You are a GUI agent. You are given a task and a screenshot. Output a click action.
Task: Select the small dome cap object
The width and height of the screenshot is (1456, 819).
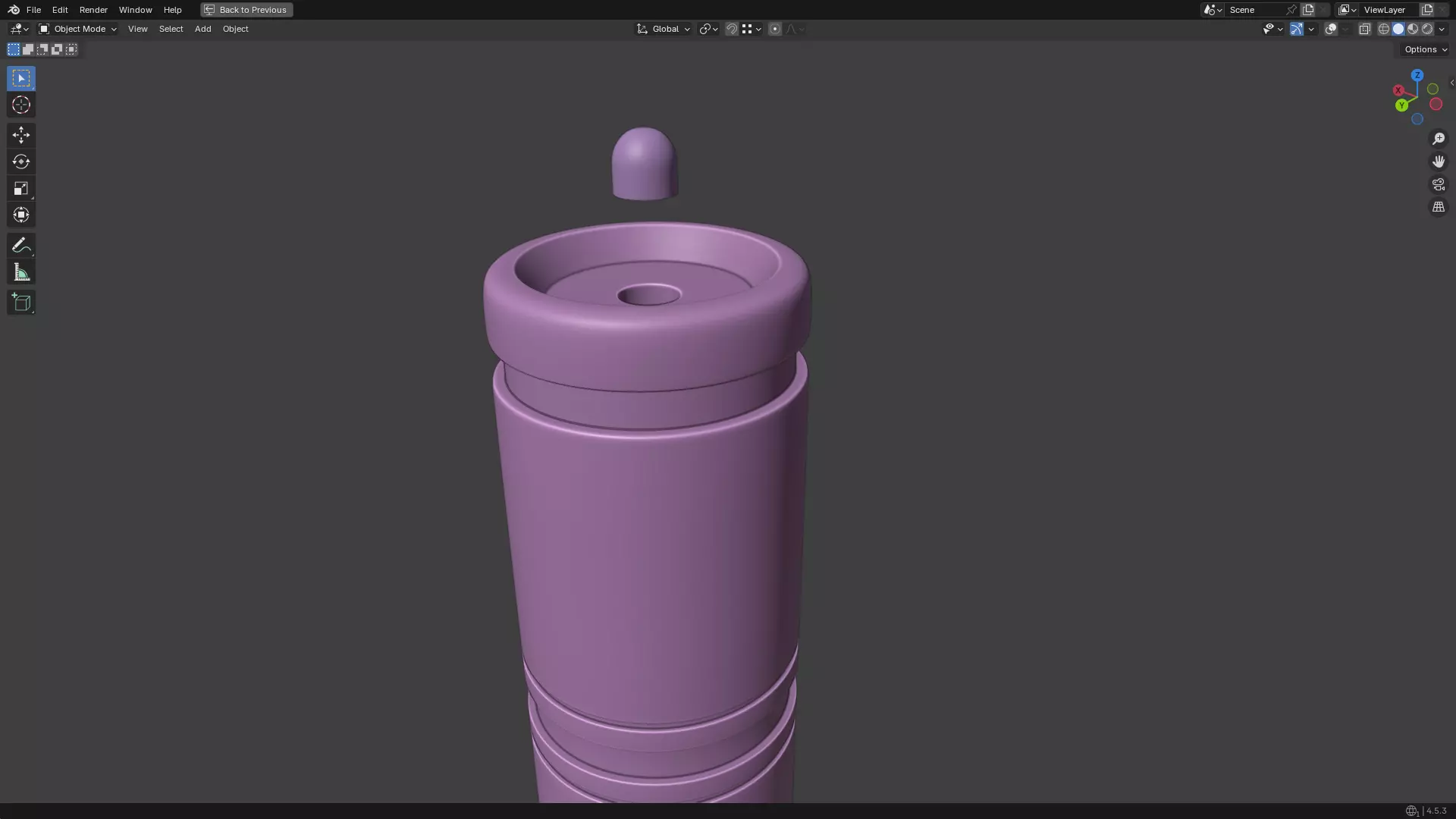tap(645, 164)
